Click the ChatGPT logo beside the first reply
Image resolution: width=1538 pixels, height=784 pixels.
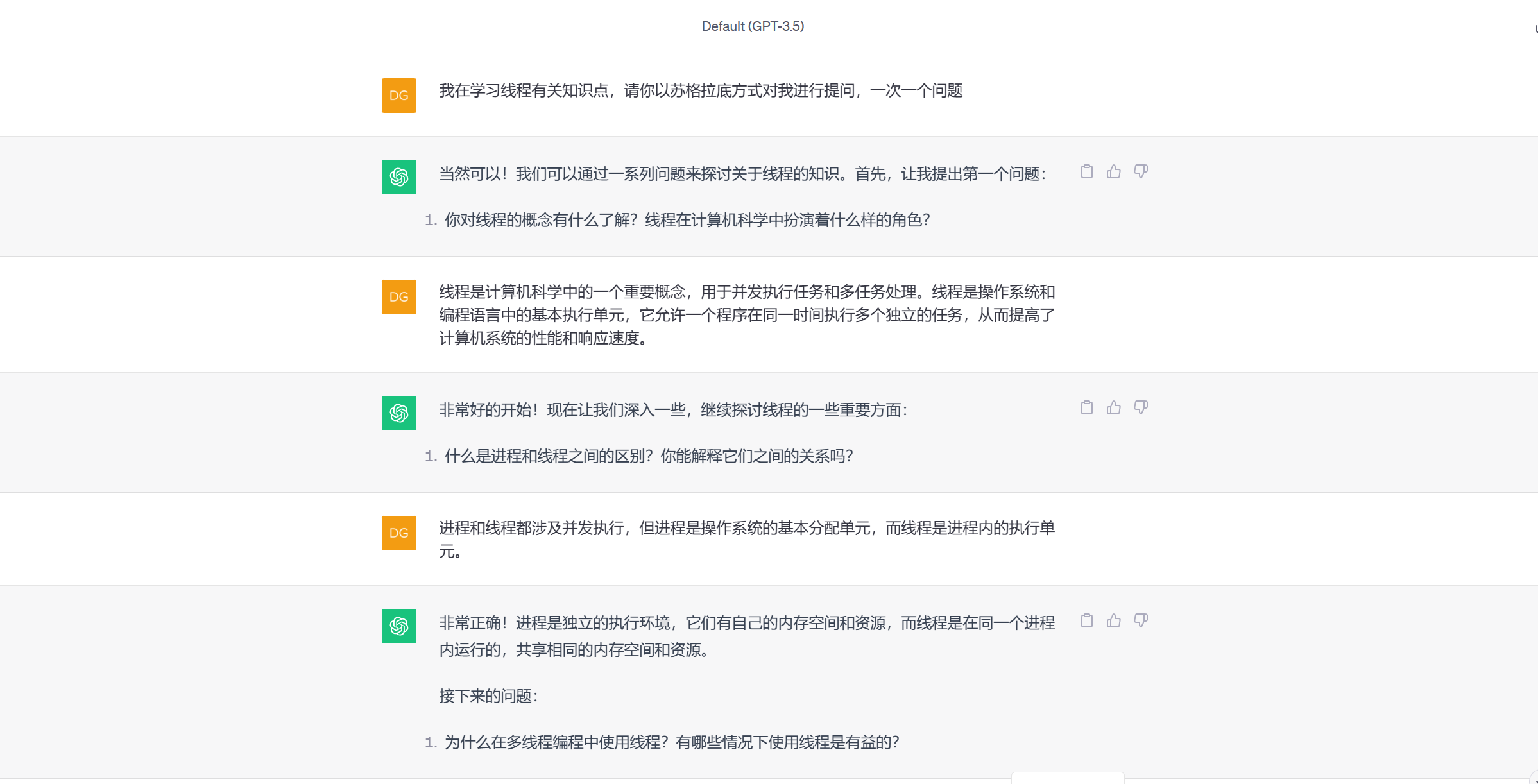click(x=398, y=177)
